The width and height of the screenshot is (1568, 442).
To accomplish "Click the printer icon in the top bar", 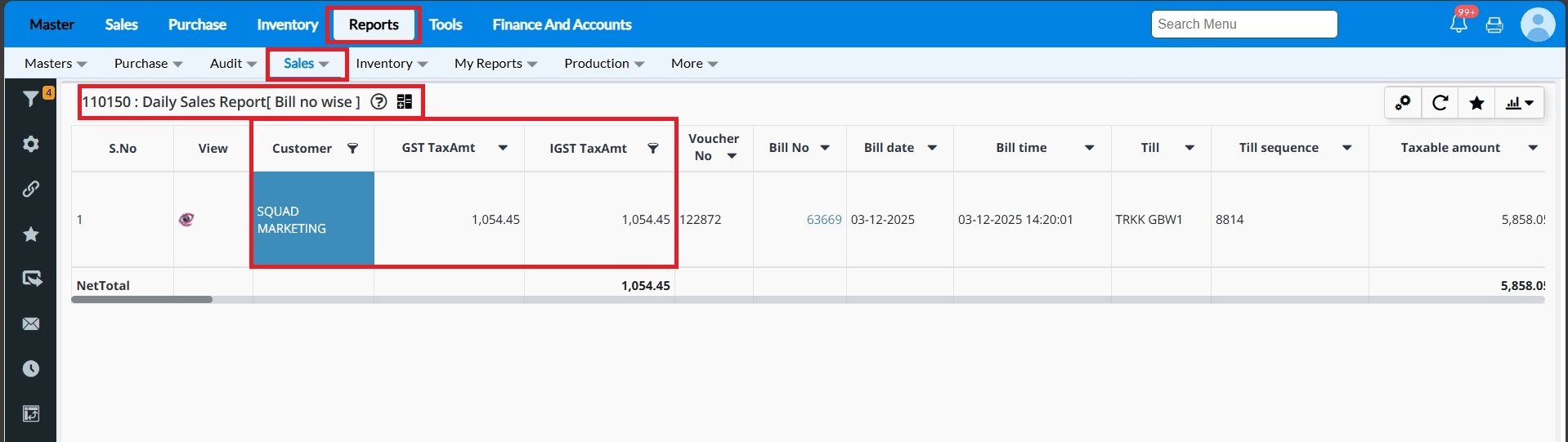I will 1494,25.
